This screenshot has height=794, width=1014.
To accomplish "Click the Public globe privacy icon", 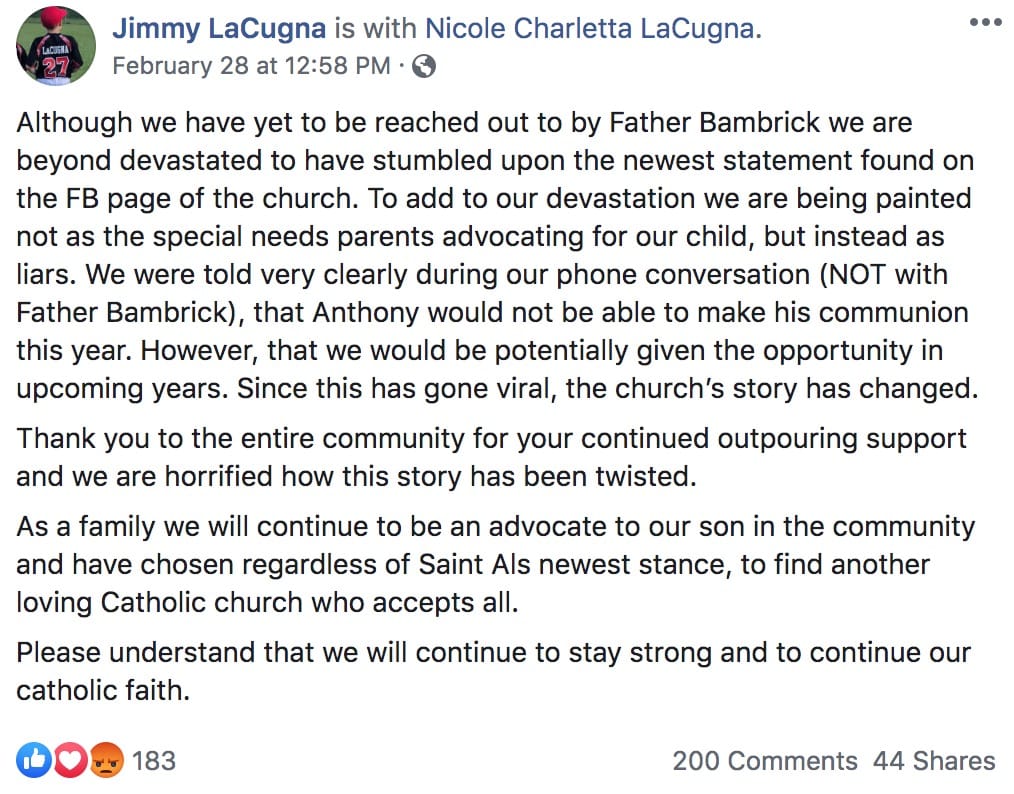I will pos(424,67).
